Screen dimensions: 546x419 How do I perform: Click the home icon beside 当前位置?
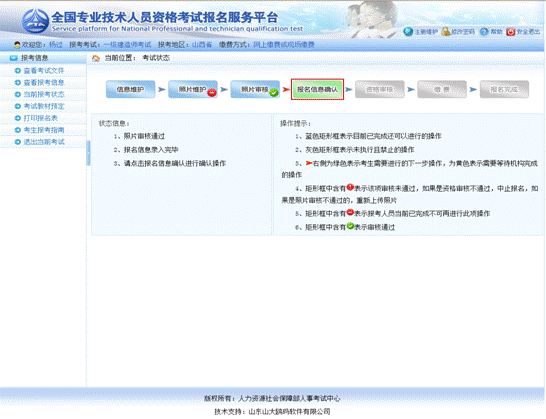[96, 58]
